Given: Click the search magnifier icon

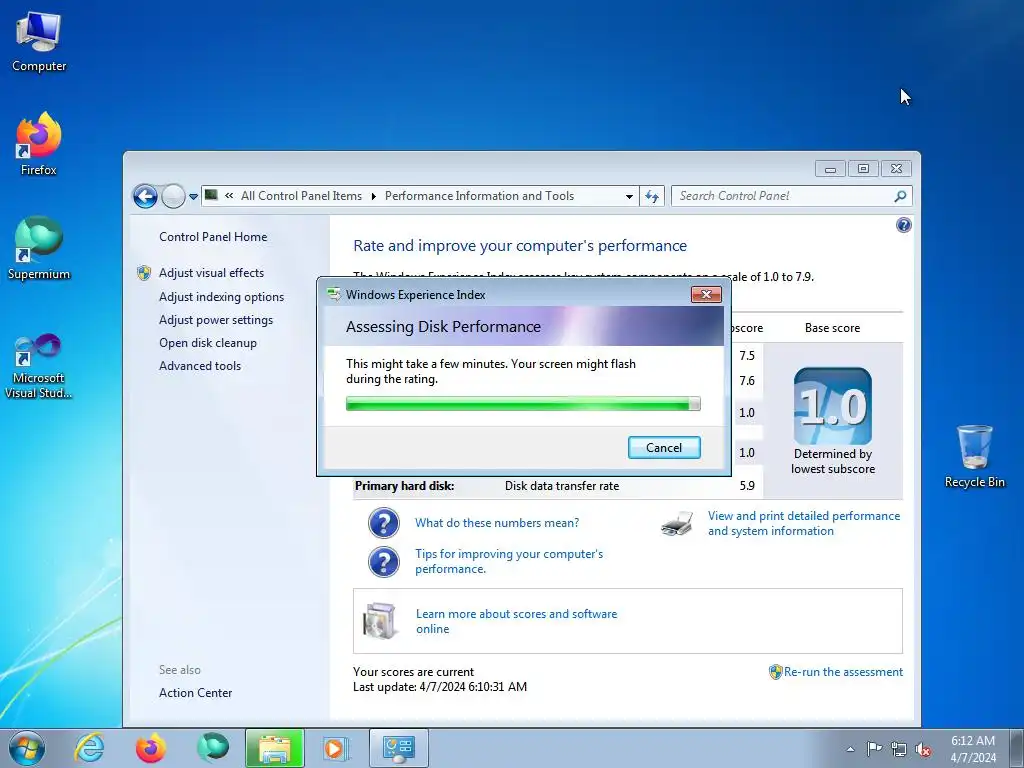Looking at the screenshot, I should pyautogui.click(x=901, y=196).
